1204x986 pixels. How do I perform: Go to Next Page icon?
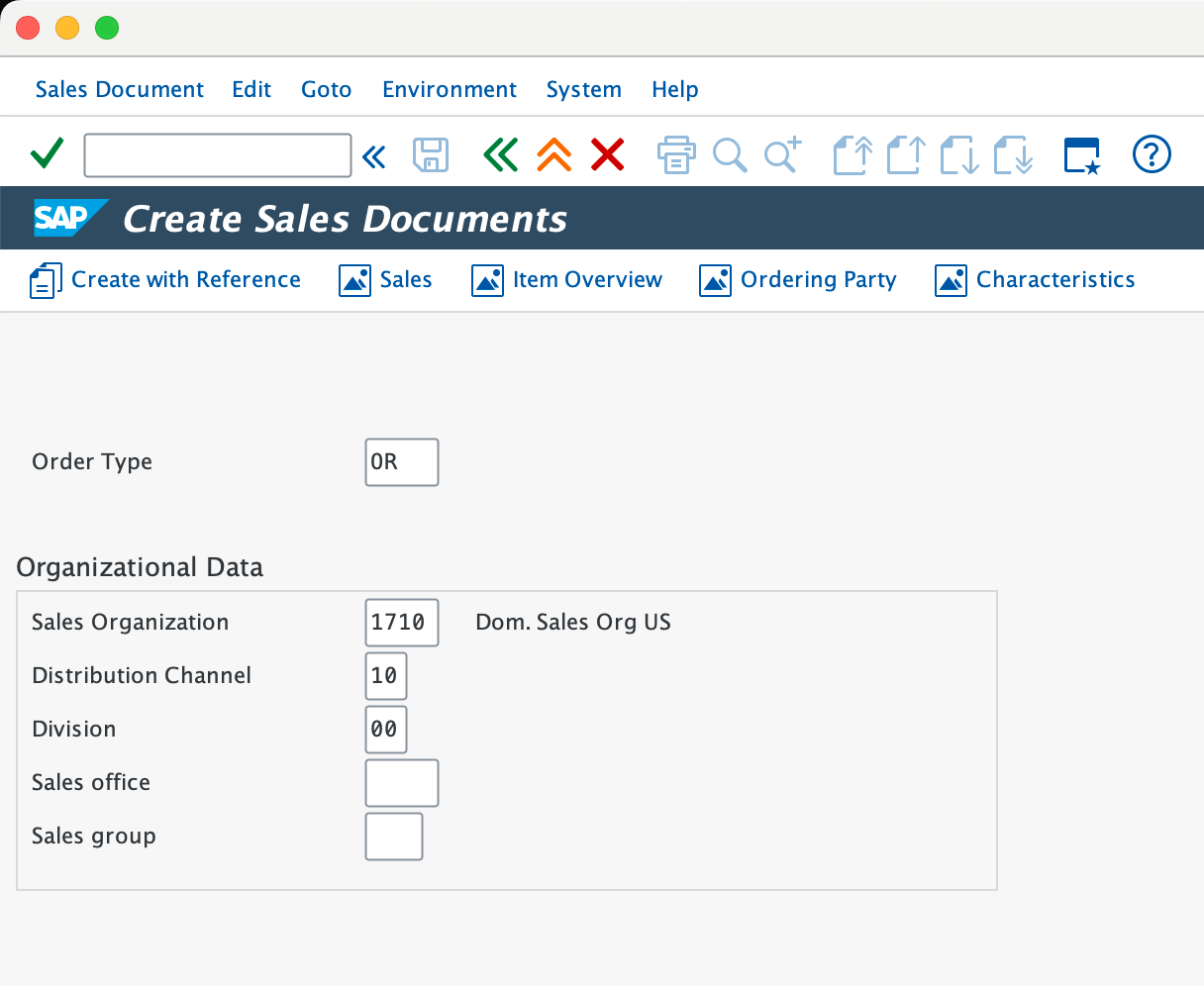click(959, 154)
